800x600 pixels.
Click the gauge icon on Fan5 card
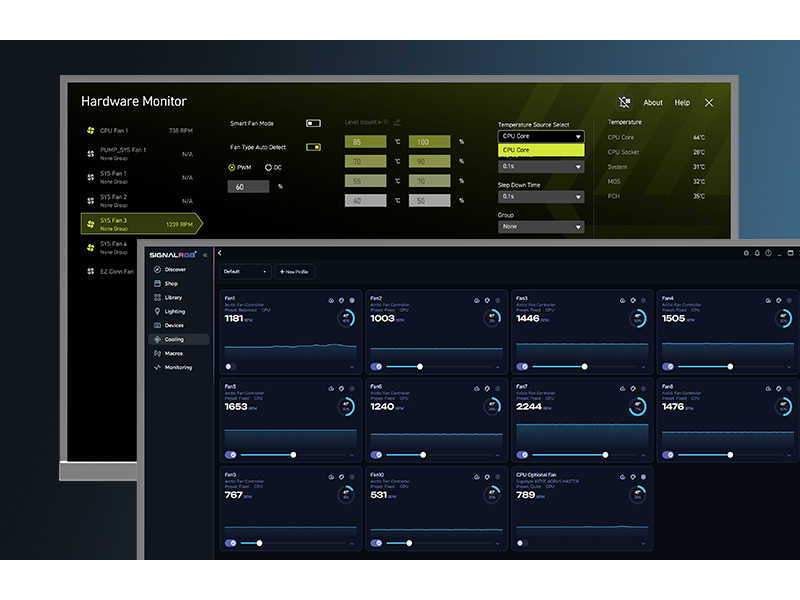click(331, 389)
